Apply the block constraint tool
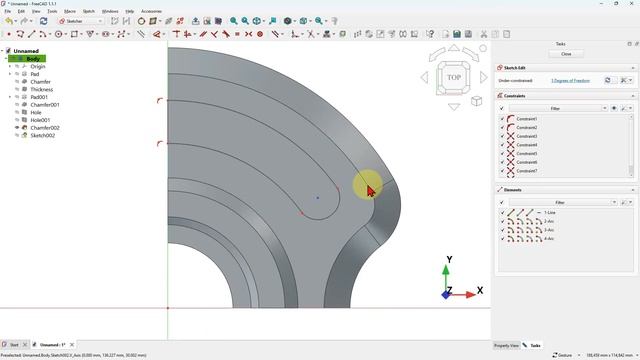 260,34
